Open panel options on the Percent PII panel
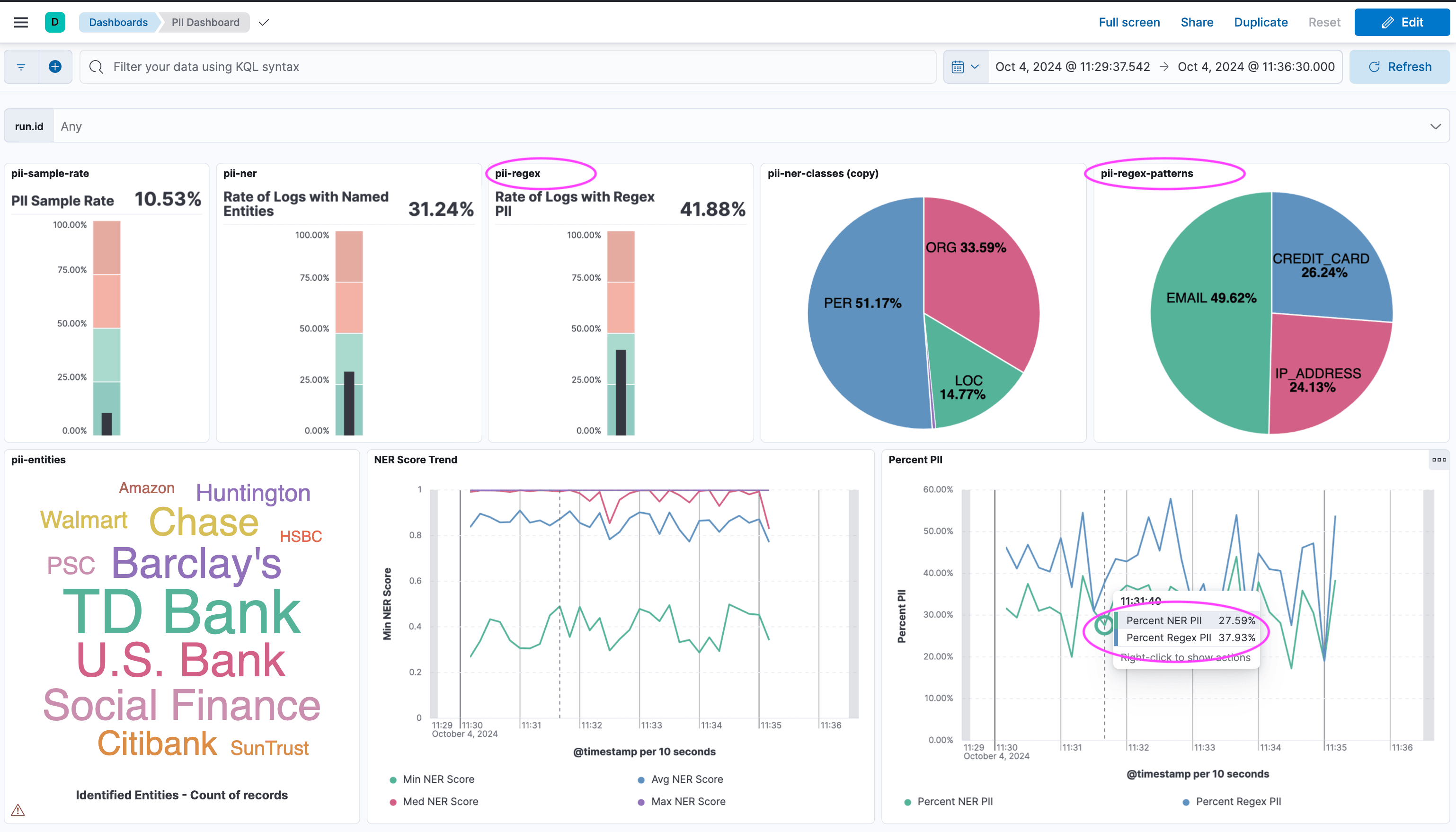 pyautogui.click(x=1440, y=460)
